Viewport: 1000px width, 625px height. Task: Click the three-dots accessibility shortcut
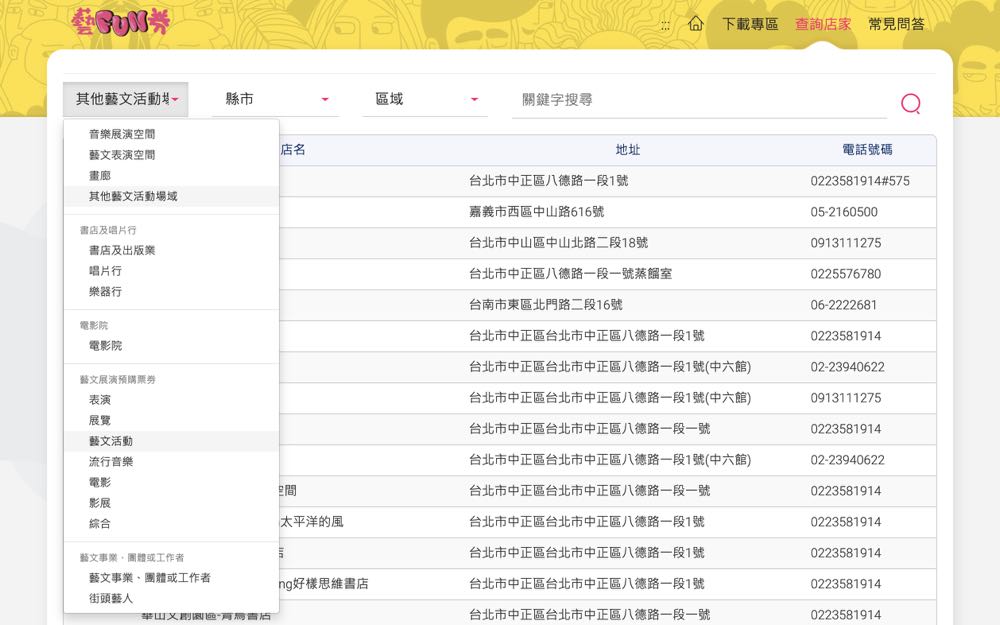click(666, 24)
